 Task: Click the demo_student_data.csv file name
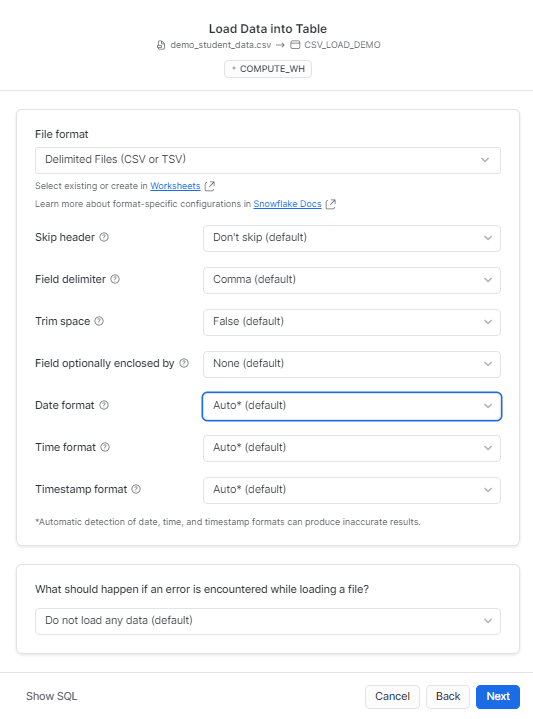tap(221, 45)
